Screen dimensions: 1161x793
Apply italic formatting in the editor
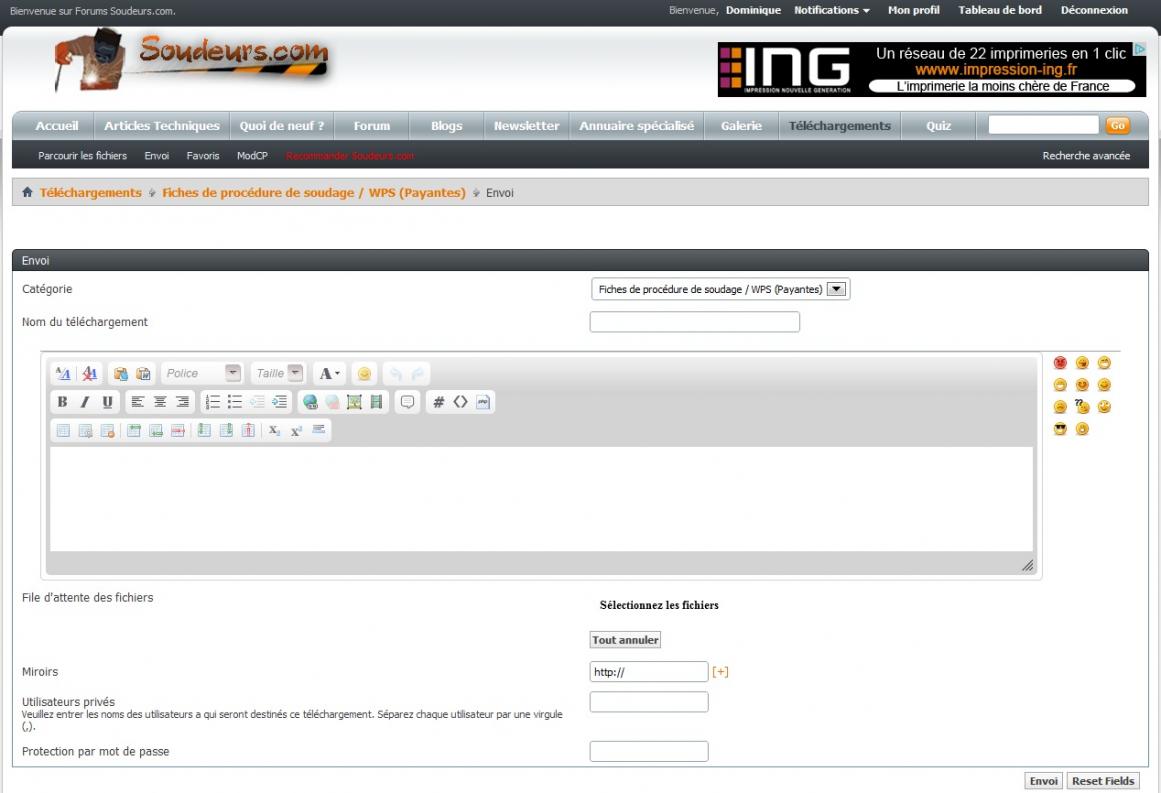pos(85,402)
